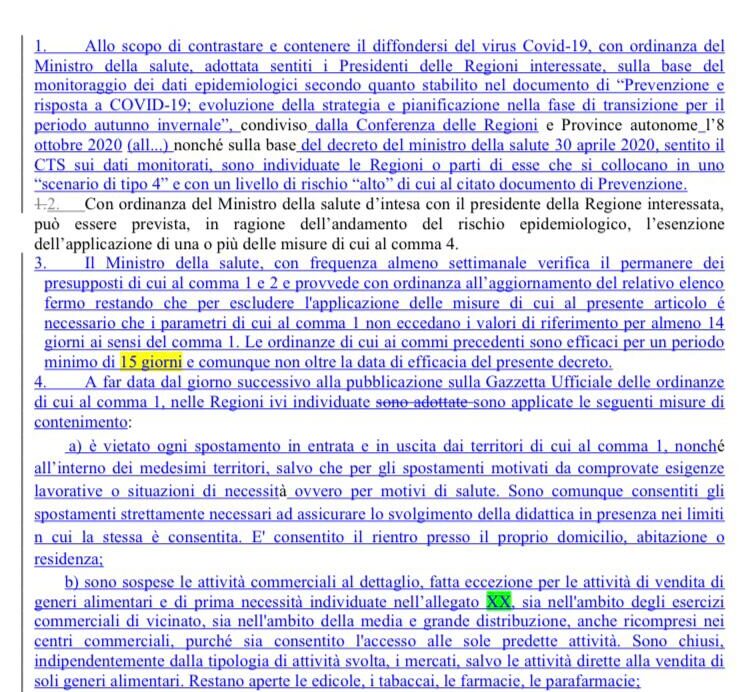This screenshot has height=692, width=750.
Task: Click the phrase "comprovate esigenze"
Action: click(651, 468)
